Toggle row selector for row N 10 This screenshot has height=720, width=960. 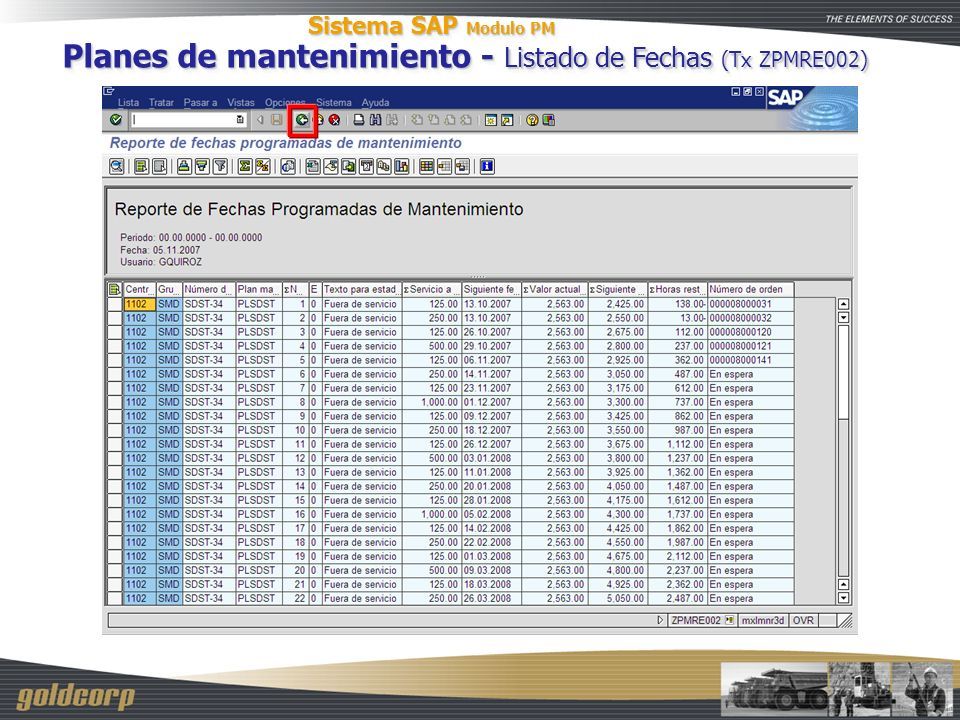[114, 430]
